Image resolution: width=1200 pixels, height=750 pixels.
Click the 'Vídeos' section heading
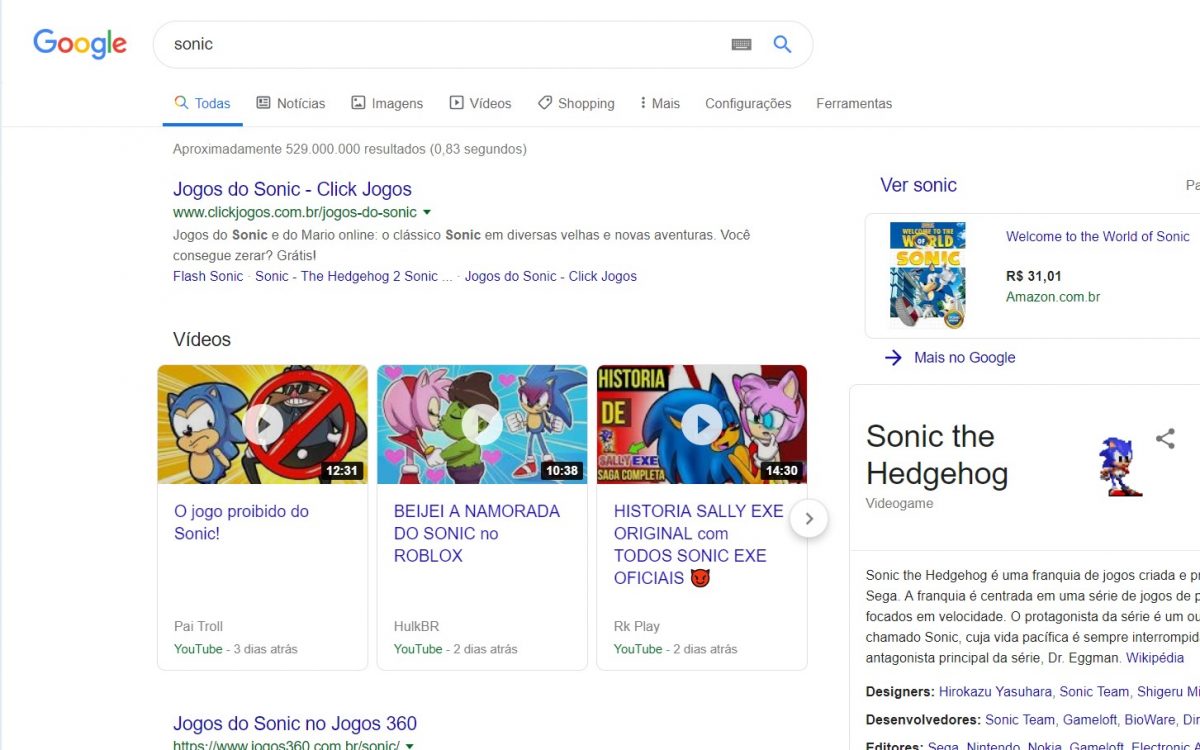point(202,340)
